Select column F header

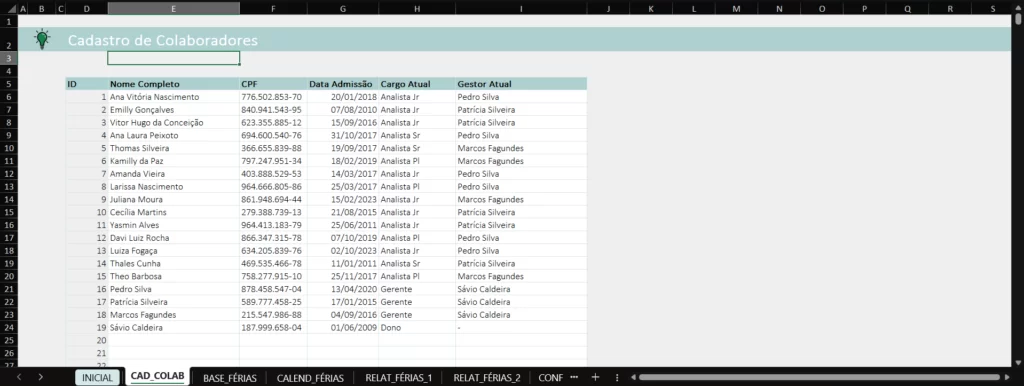(273, 8)
